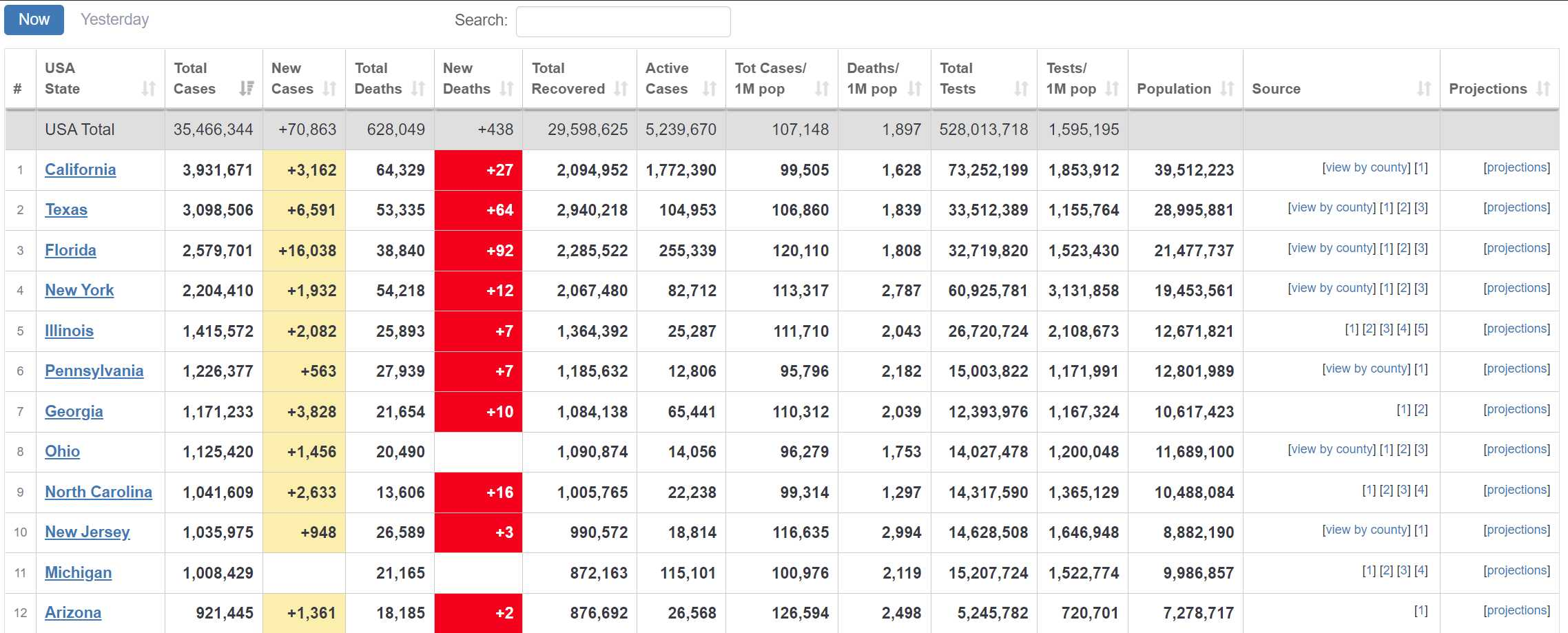Image resolution: width=1568 pixels, height=633 pixels.
Task: Open California projections link
Action: pyautogui.click(x=1516, y=167)
